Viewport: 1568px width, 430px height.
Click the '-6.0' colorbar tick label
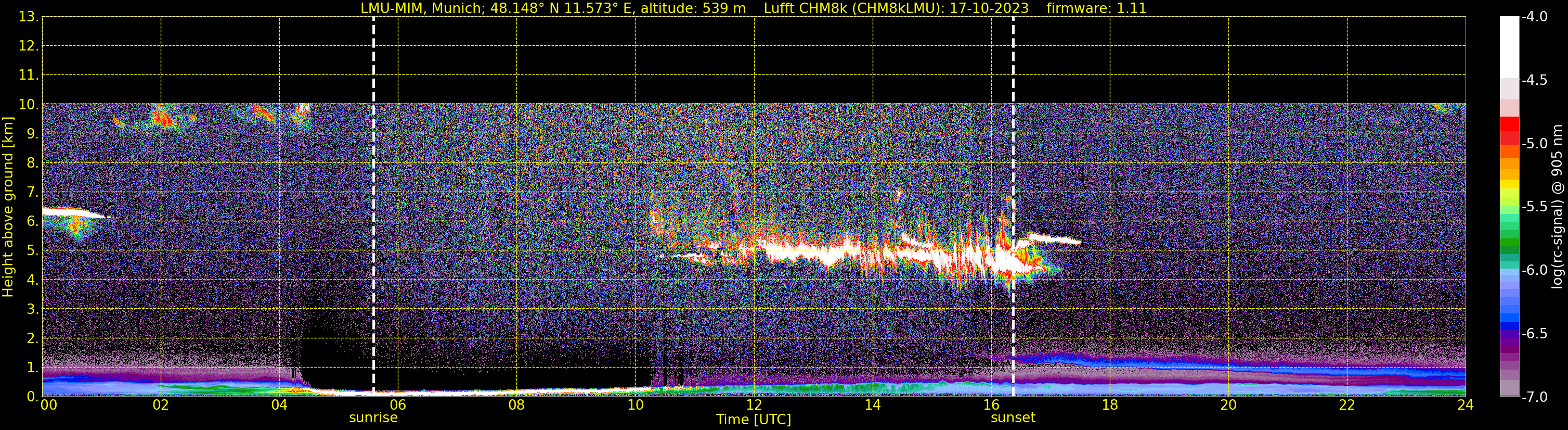click(1535, 270)
